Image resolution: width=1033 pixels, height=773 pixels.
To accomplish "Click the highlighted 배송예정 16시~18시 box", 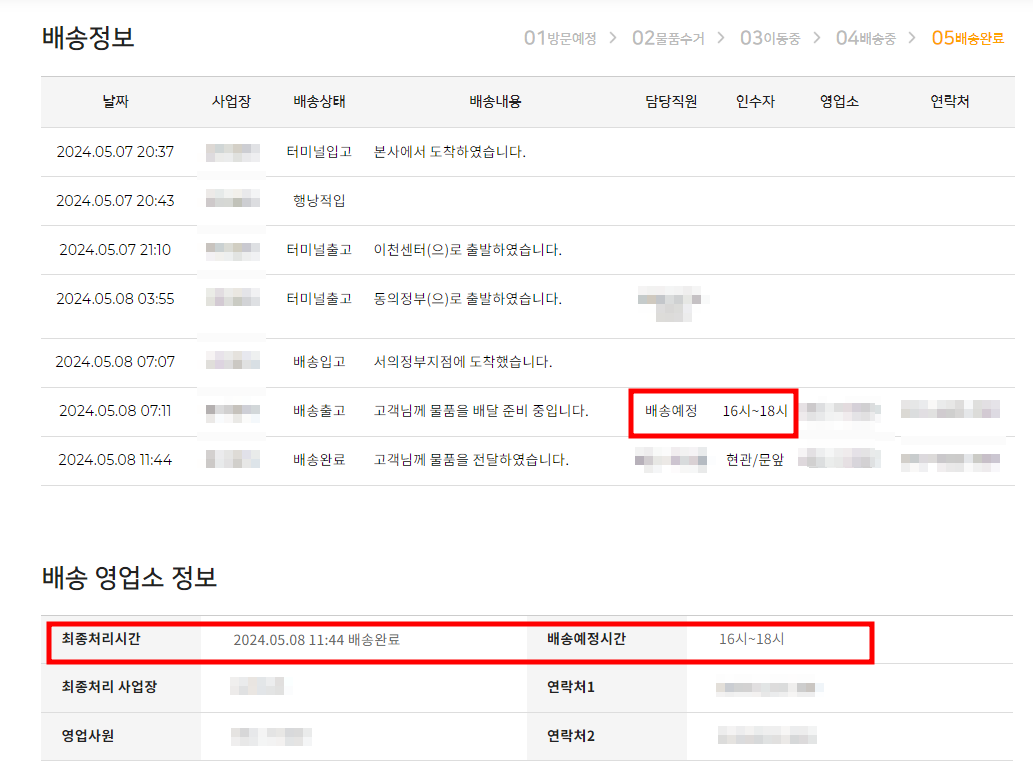I will point(712,413).
